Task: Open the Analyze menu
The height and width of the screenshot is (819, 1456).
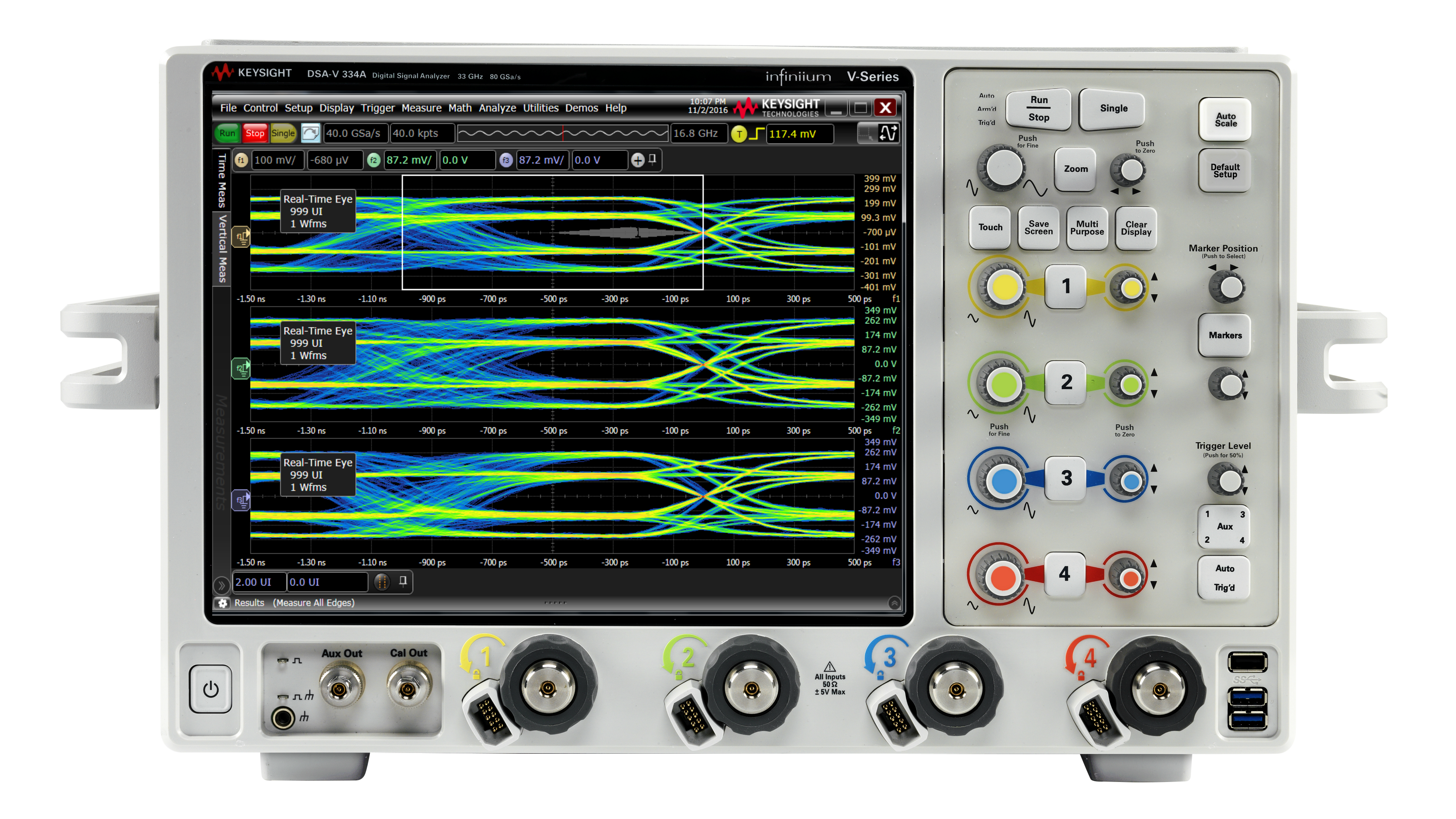Action: (498, 108)
